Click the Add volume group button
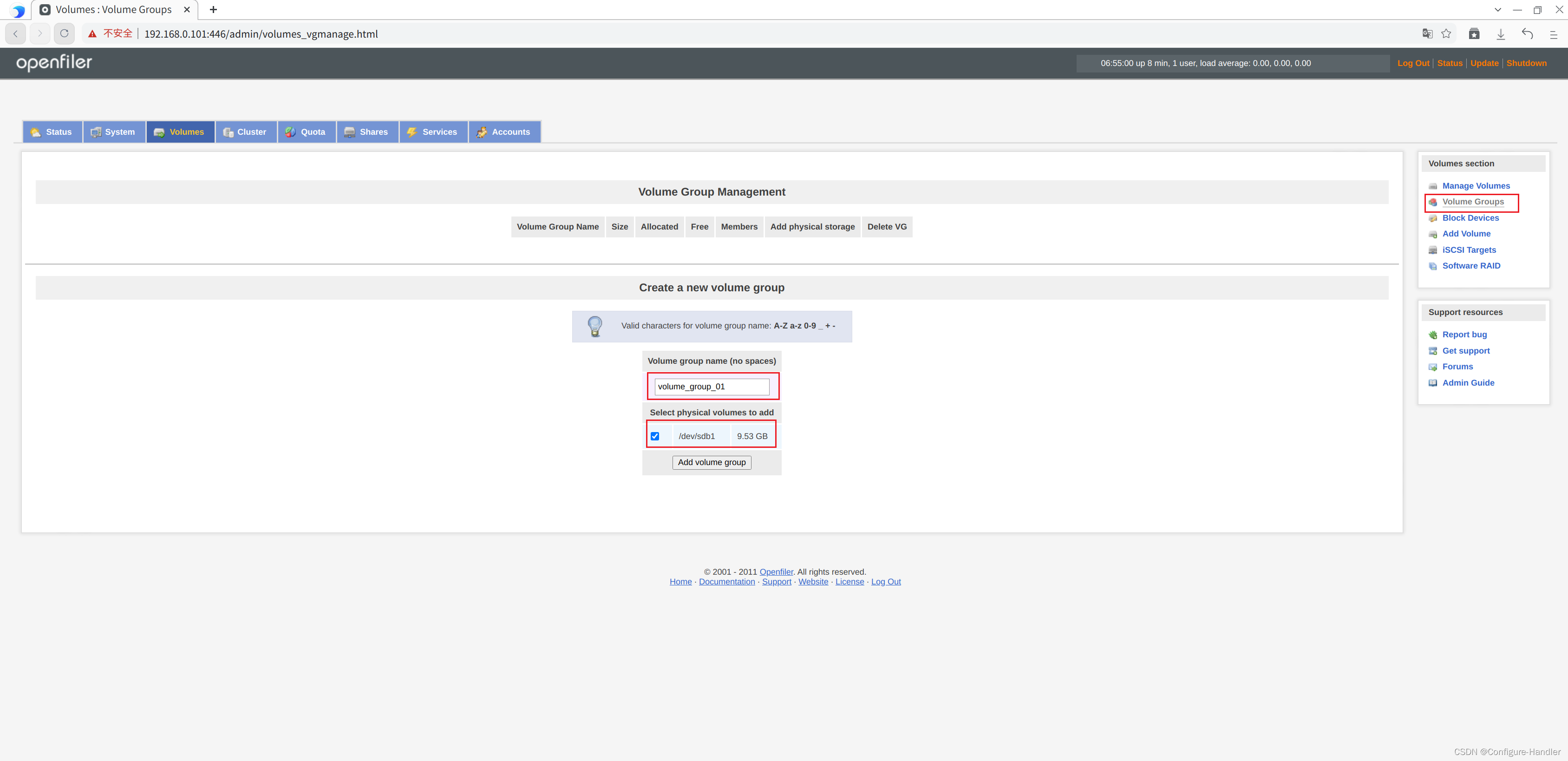Image resolution: width=1568 pixels, height=761 pixels. click(x=711, y=462)
